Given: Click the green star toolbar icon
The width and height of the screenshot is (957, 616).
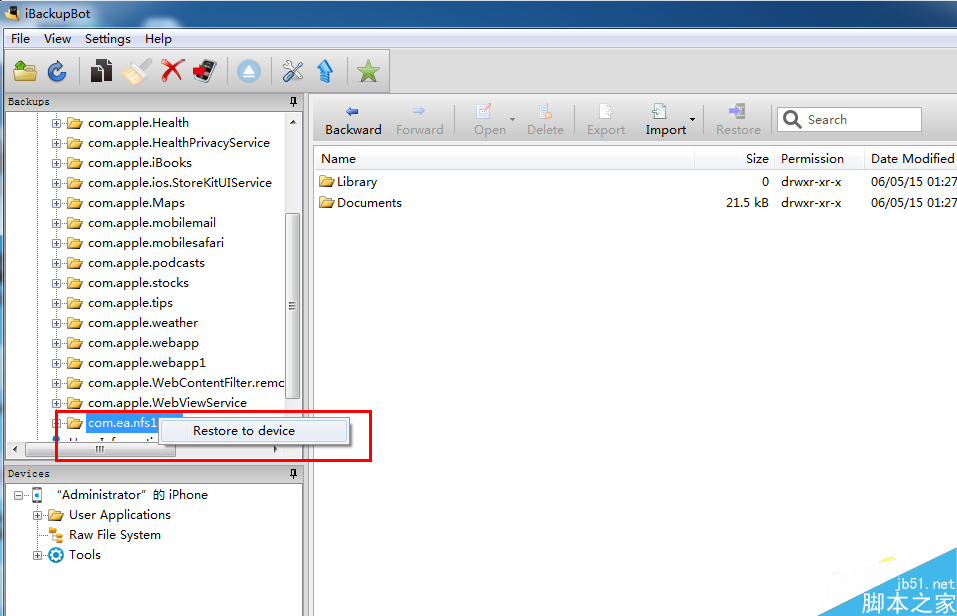Looking at the screenshot, I should (x=369, y=71).
